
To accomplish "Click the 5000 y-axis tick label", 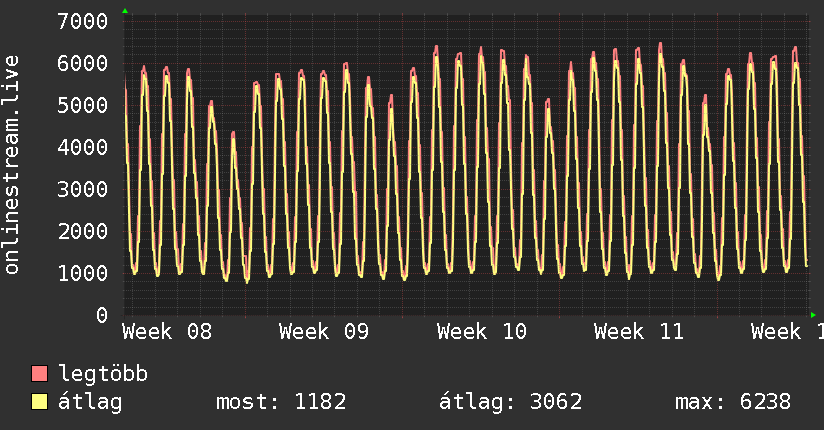I will pyautogui.click(x=83, y=105).
